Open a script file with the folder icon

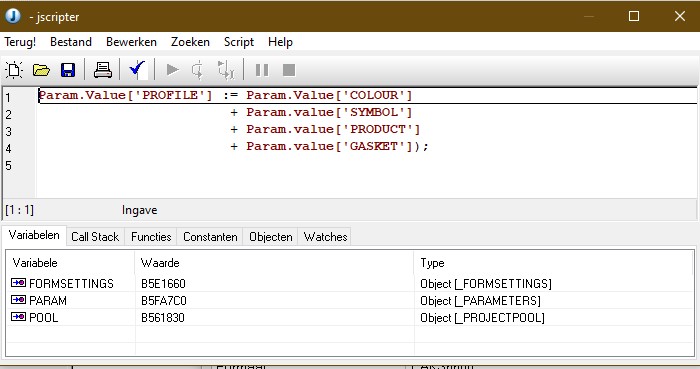pos(41,70)
